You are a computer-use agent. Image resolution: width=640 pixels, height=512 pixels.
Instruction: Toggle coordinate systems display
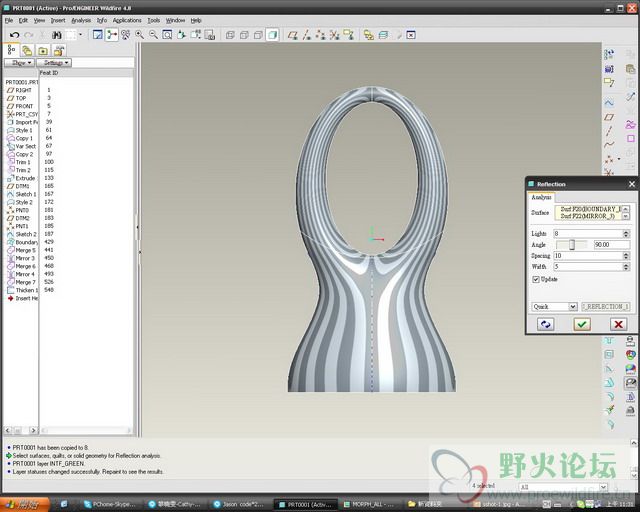[x=334, y=35]
